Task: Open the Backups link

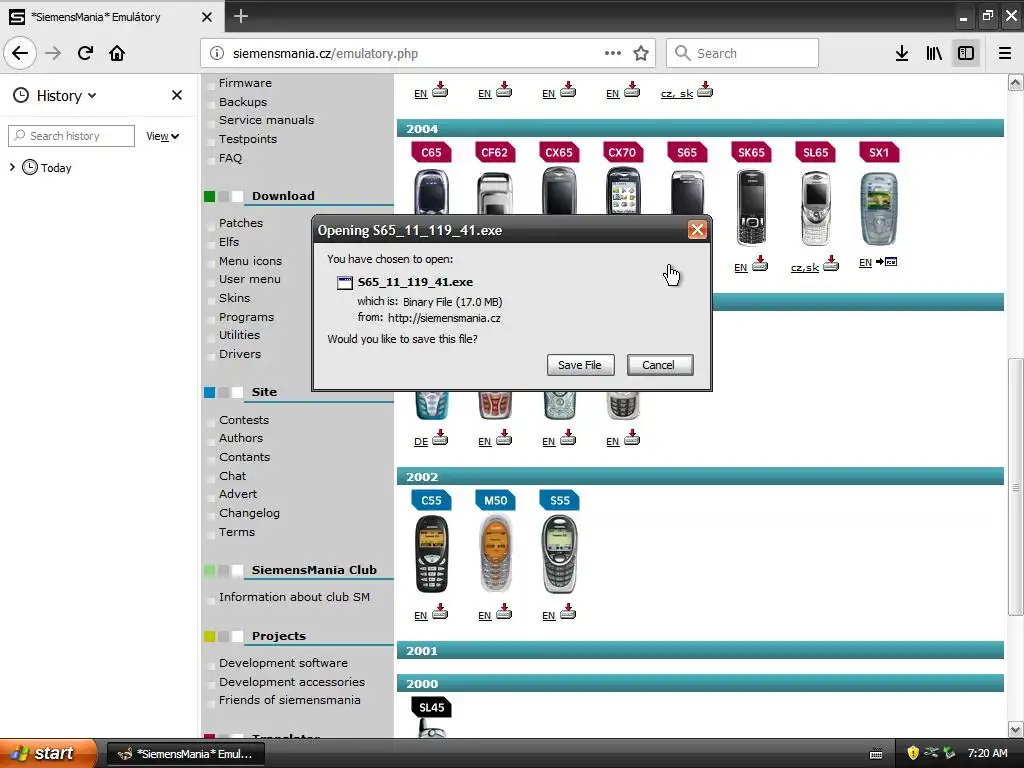Action: [243, 102]
